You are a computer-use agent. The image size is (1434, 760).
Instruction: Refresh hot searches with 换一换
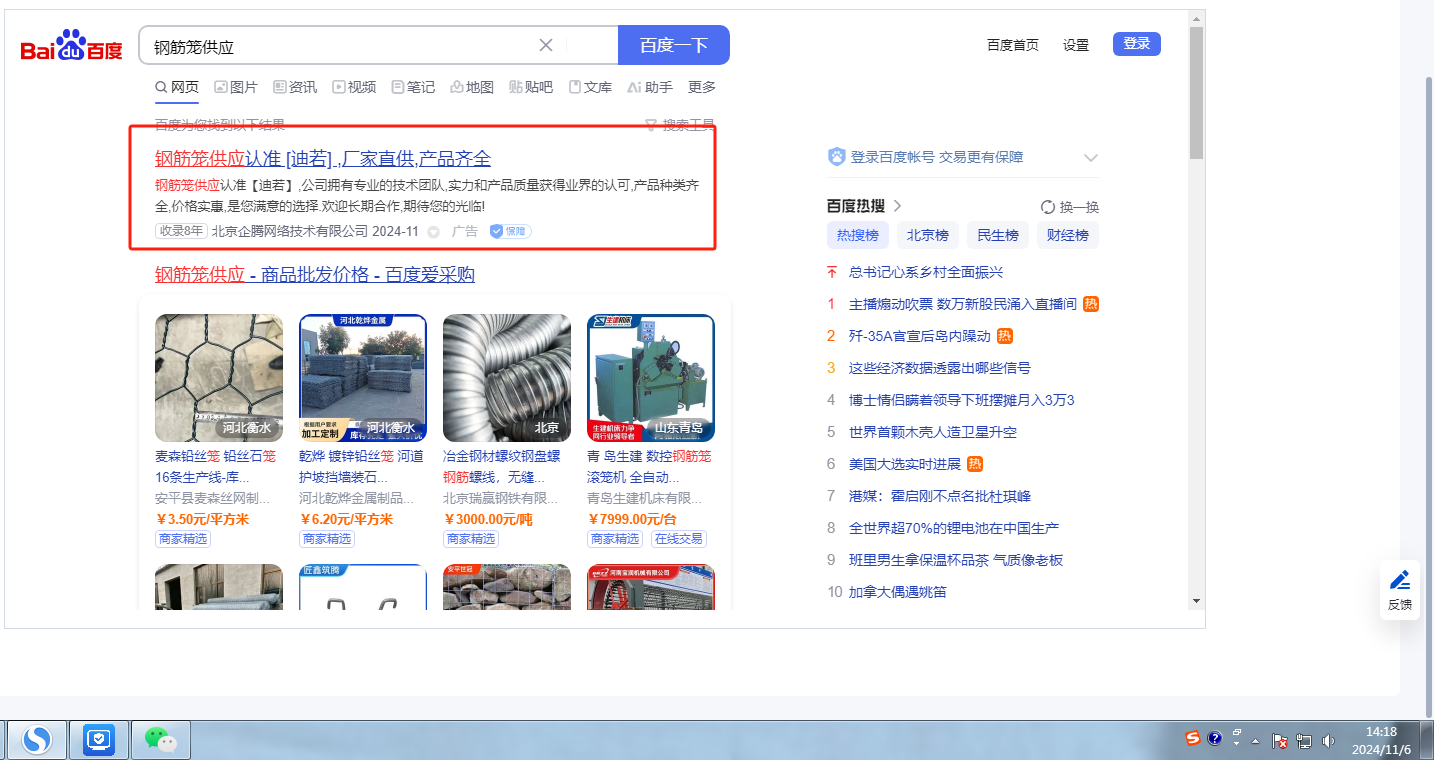pyautogui.click(x=1070, y=207)
